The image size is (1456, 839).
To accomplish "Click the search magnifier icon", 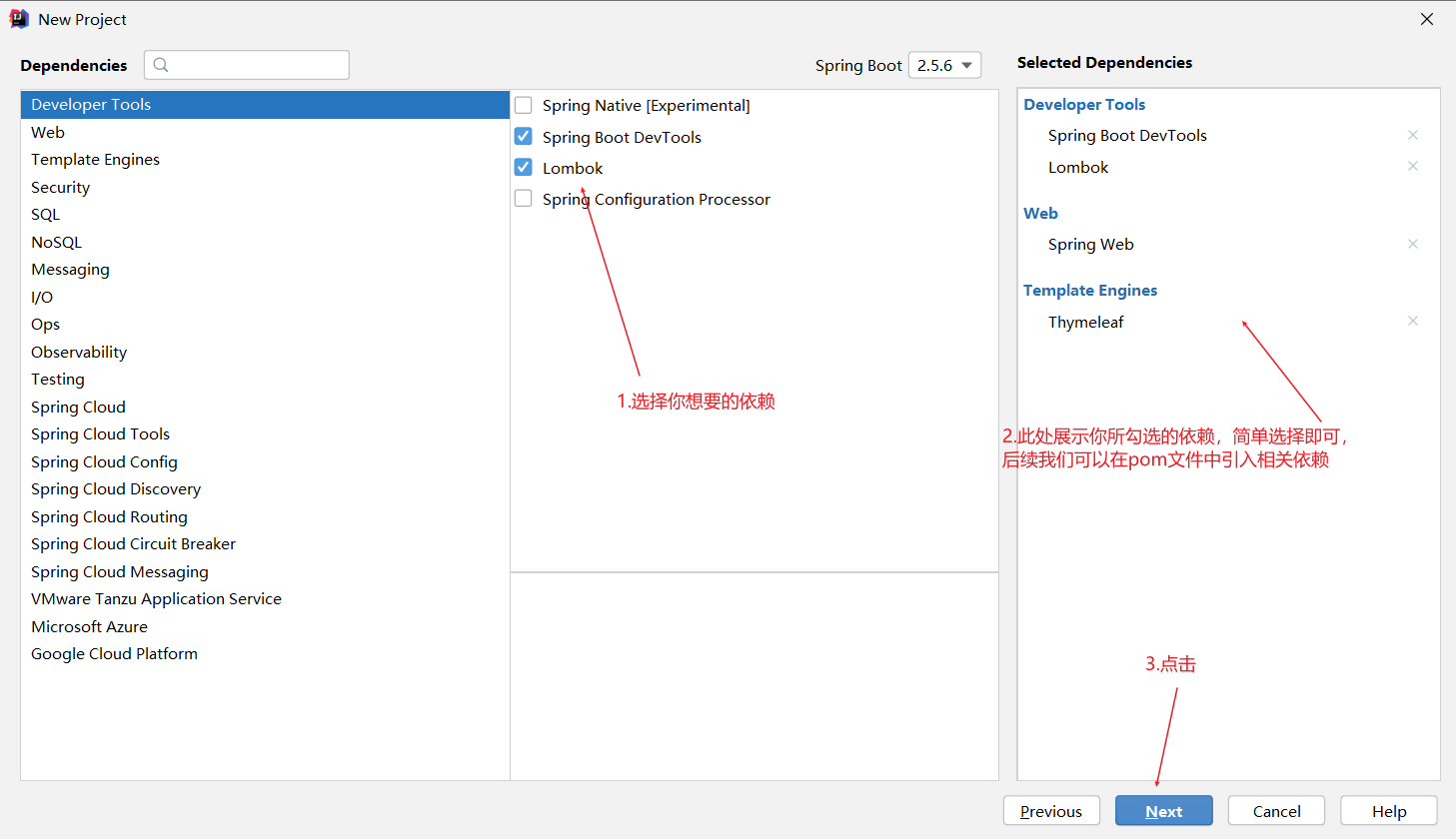I will pos(161,65).
